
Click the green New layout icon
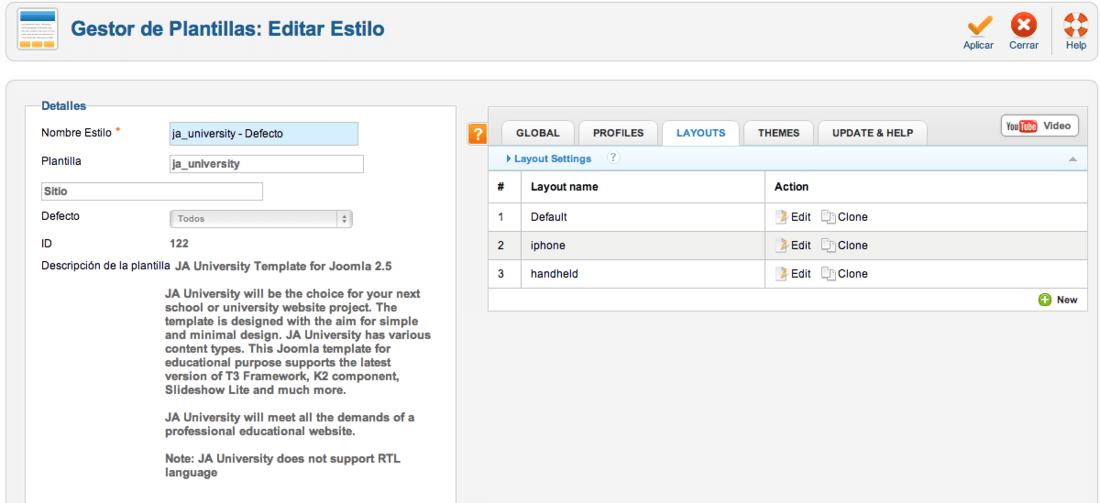(1045, 300)
